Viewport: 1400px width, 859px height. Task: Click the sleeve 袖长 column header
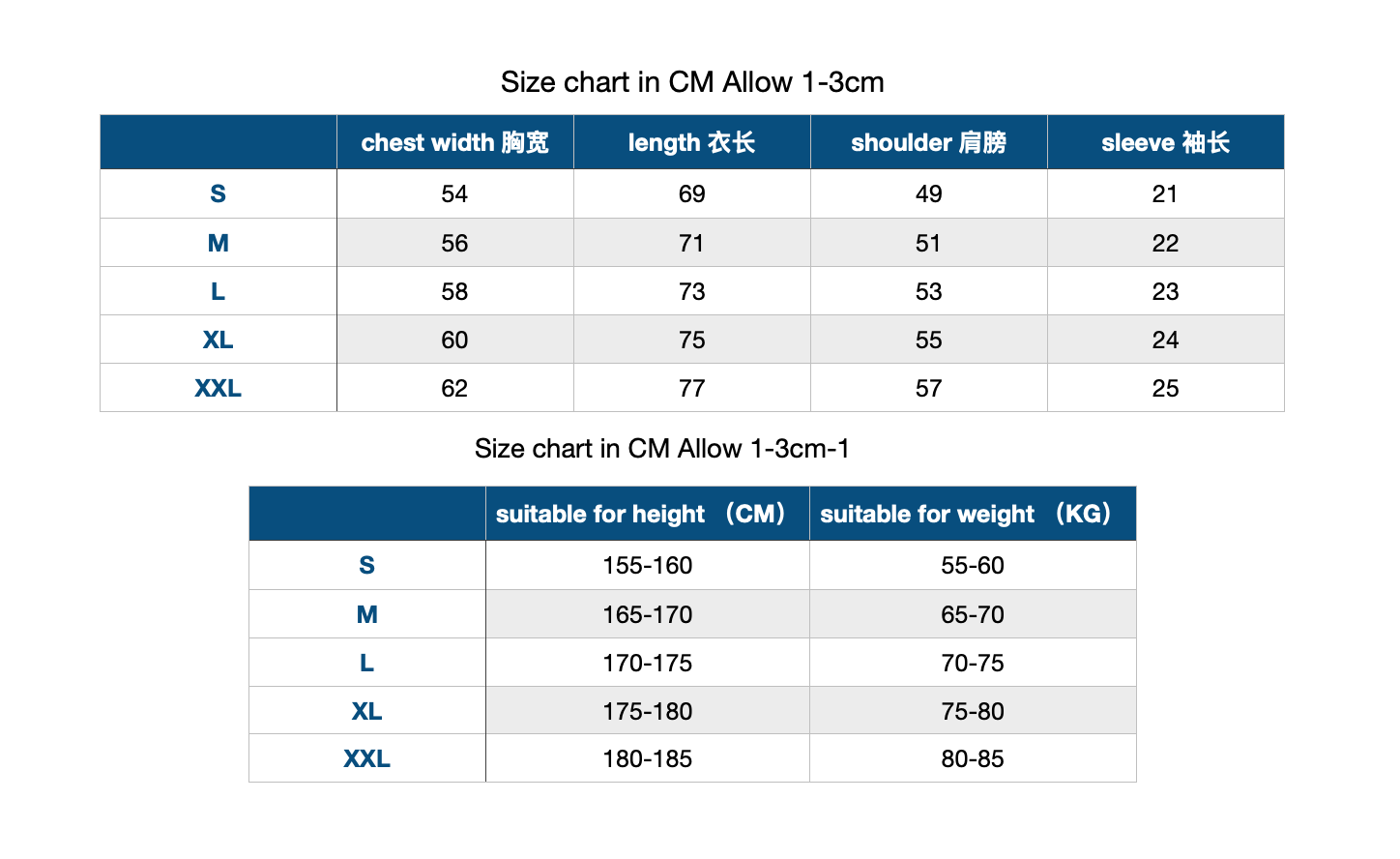(x=1166, y=142)
